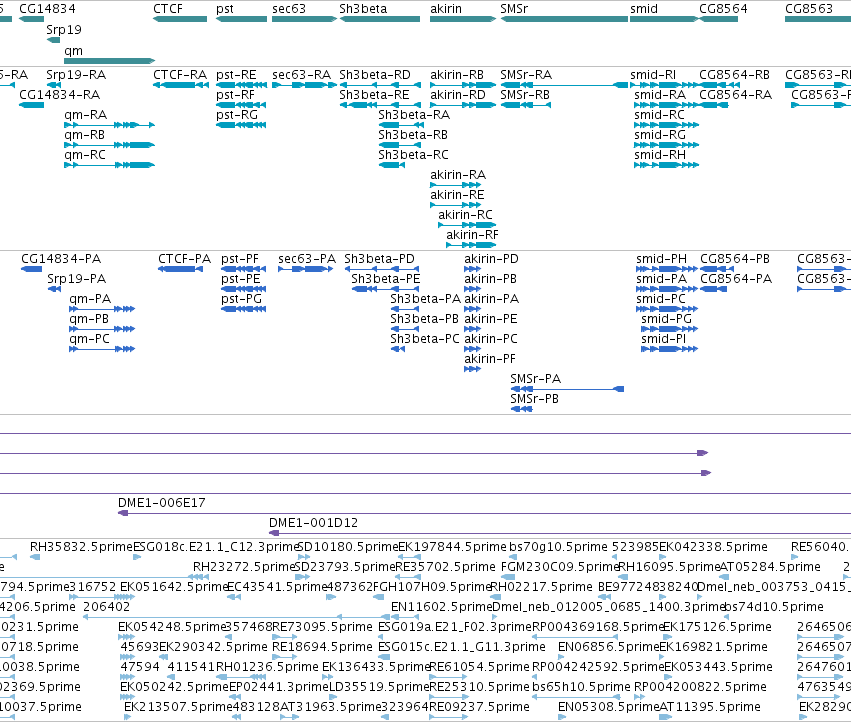Select the smid-RG transcript
This screenshot has width=851, height=722.
click(x=666, y=145)
